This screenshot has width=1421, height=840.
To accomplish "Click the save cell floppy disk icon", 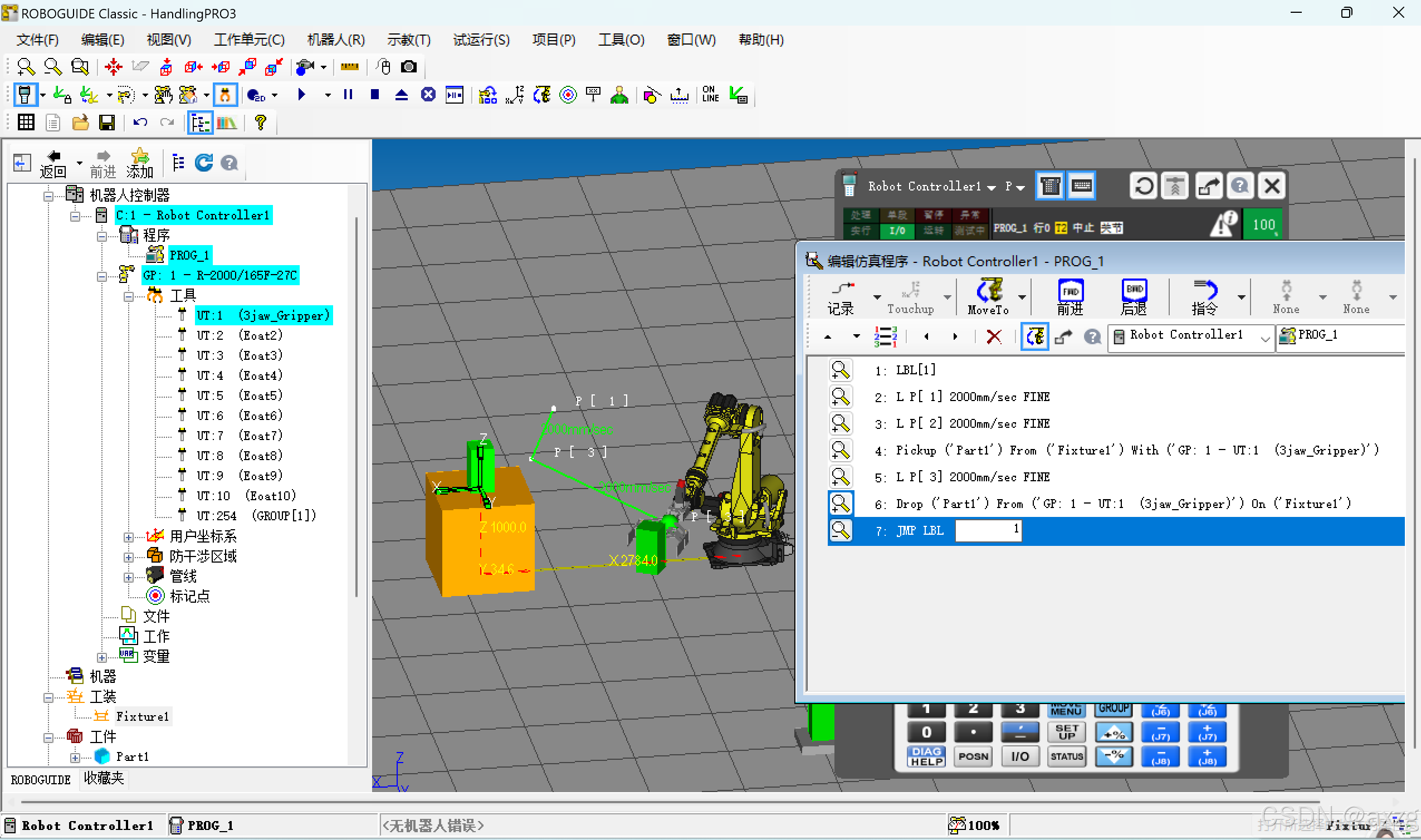I will [107, 123].
